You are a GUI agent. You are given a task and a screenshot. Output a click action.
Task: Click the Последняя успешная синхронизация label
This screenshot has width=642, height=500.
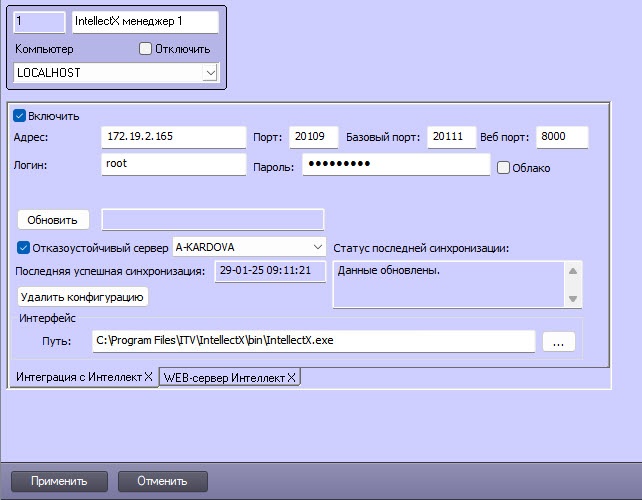pyautogui.click(x=110, y=271)
